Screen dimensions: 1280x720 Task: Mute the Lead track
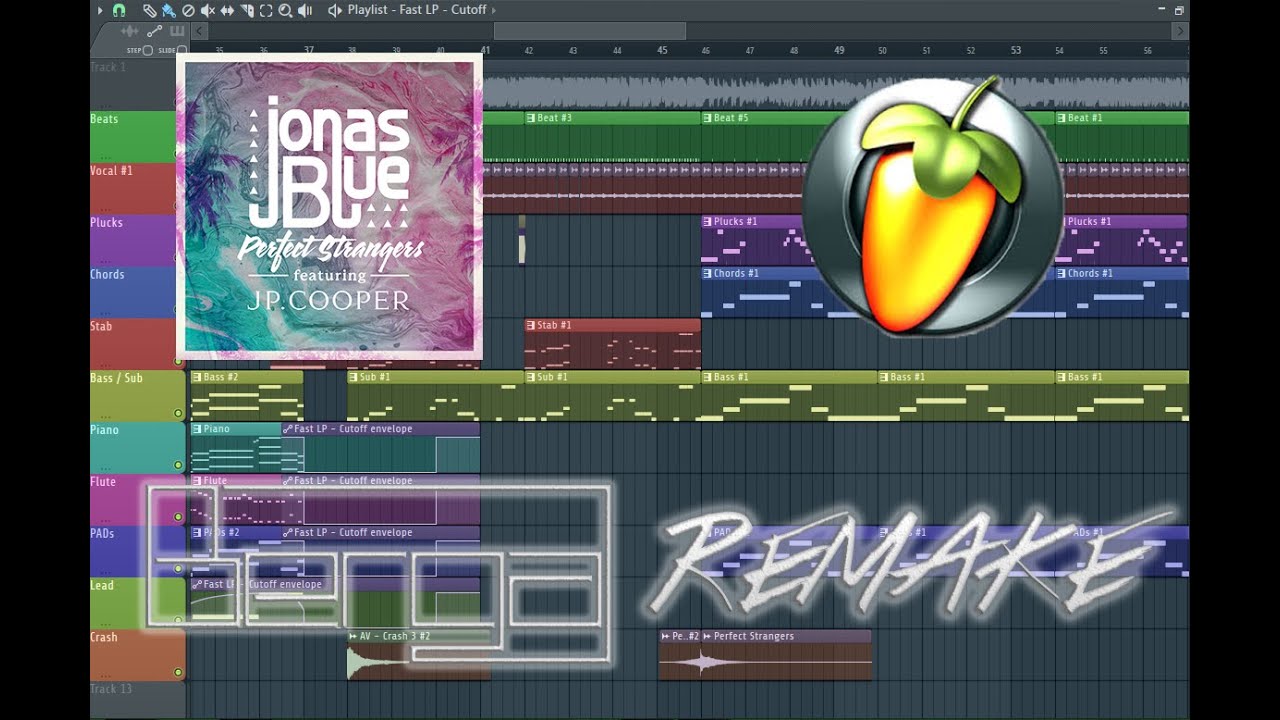pos(179,621)
